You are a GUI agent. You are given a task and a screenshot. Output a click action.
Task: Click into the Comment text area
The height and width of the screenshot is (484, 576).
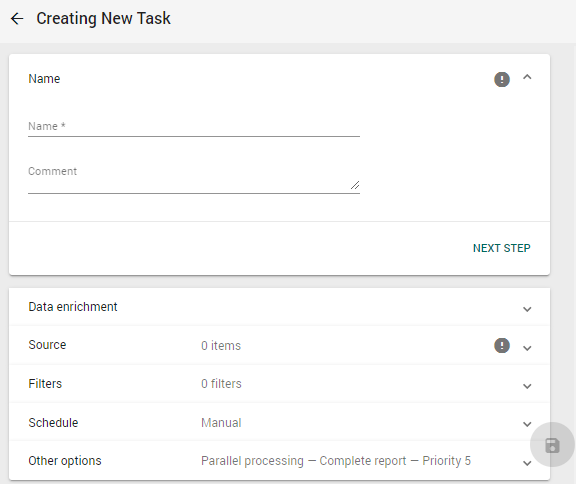(x=194, y=178)
